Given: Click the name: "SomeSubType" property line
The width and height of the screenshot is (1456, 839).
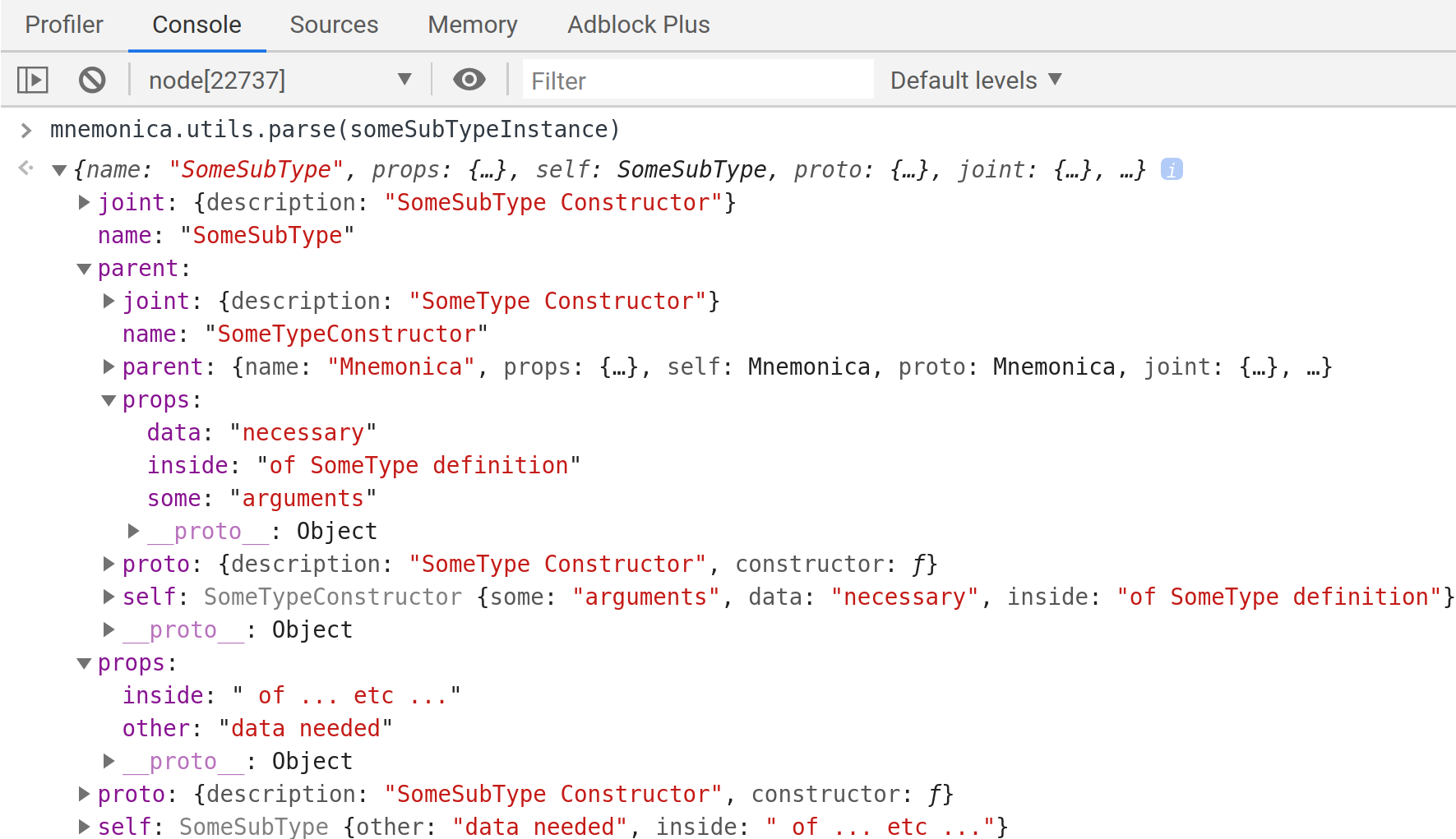Looking at the screenshot, I should point(226,235).
